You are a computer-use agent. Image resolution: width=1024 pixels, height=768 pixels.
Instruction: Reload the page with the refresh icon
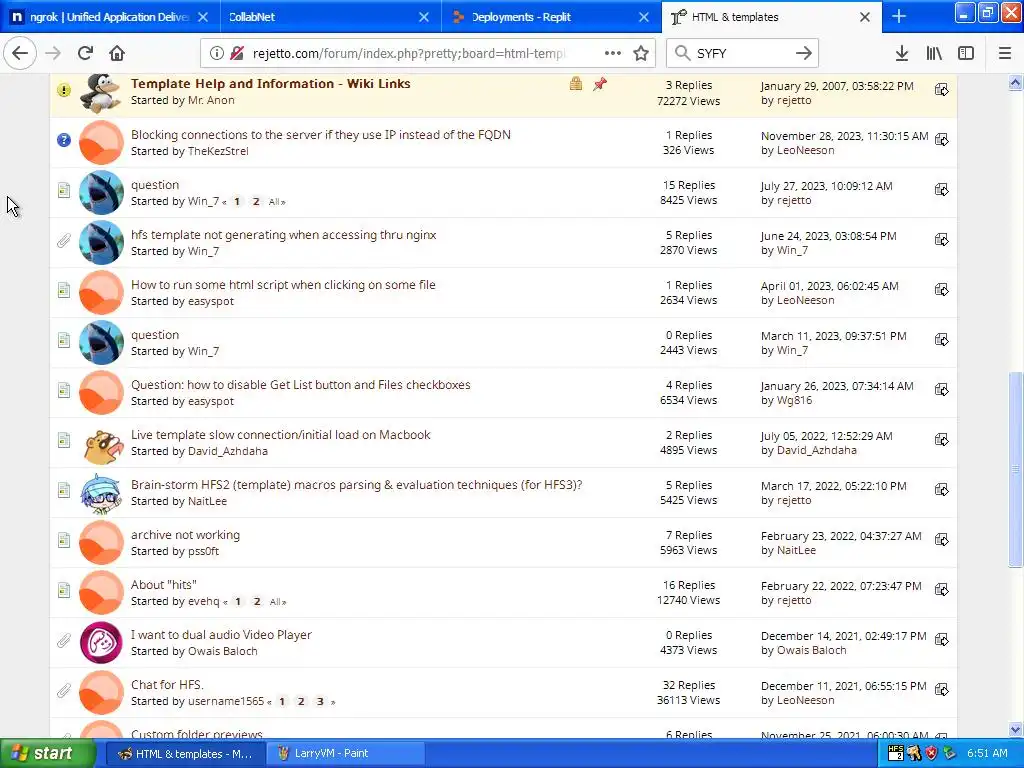85,54
